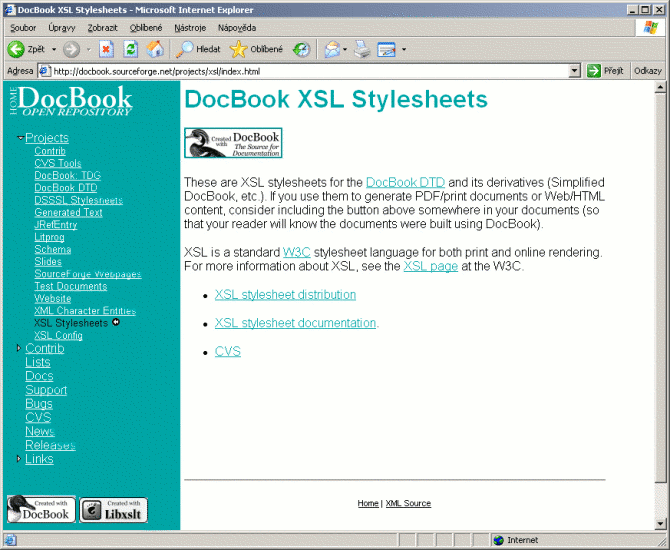Stop page loading with the red X icon
Viewport: 670px width, 550px height.
point(106,50)
